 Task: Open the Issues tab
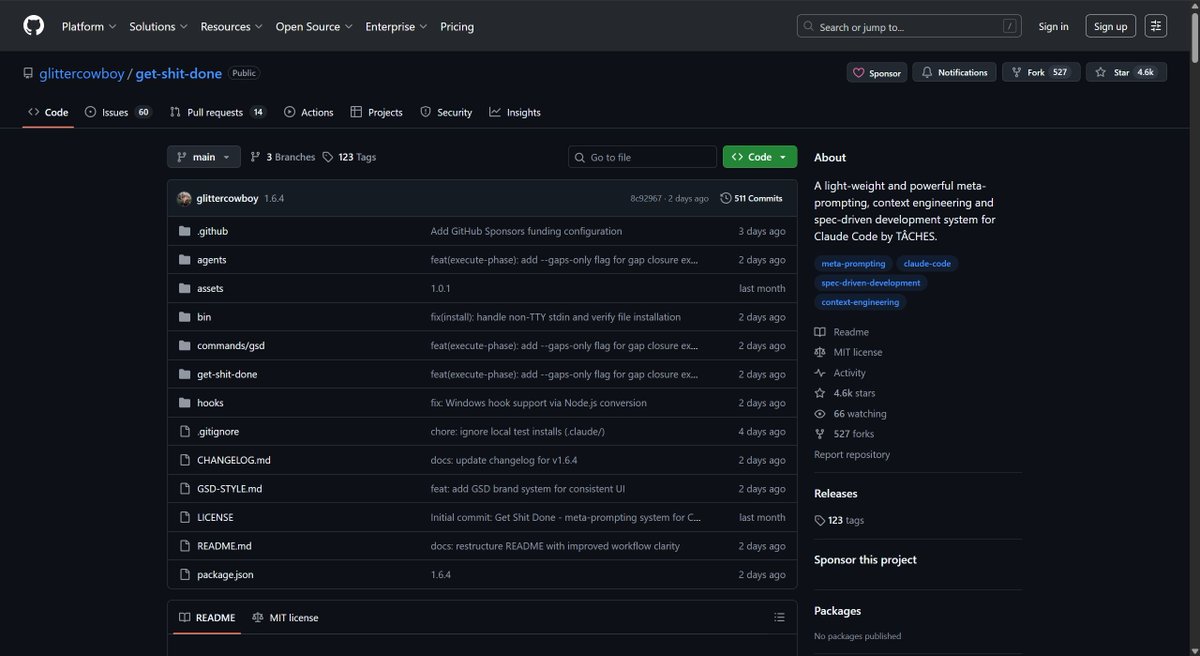tap(118, 113)
